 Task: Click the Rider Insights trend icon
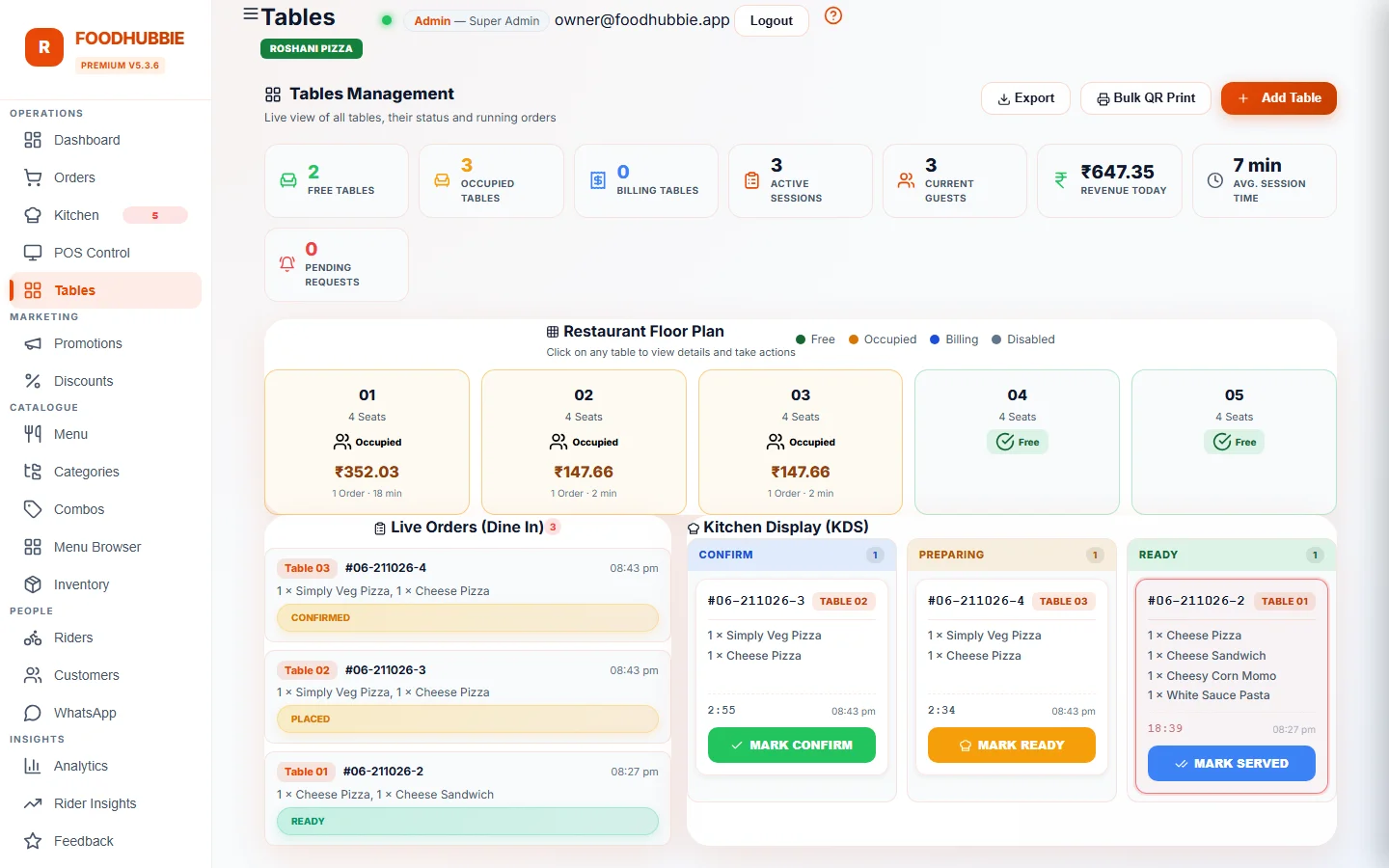(33, 803)
